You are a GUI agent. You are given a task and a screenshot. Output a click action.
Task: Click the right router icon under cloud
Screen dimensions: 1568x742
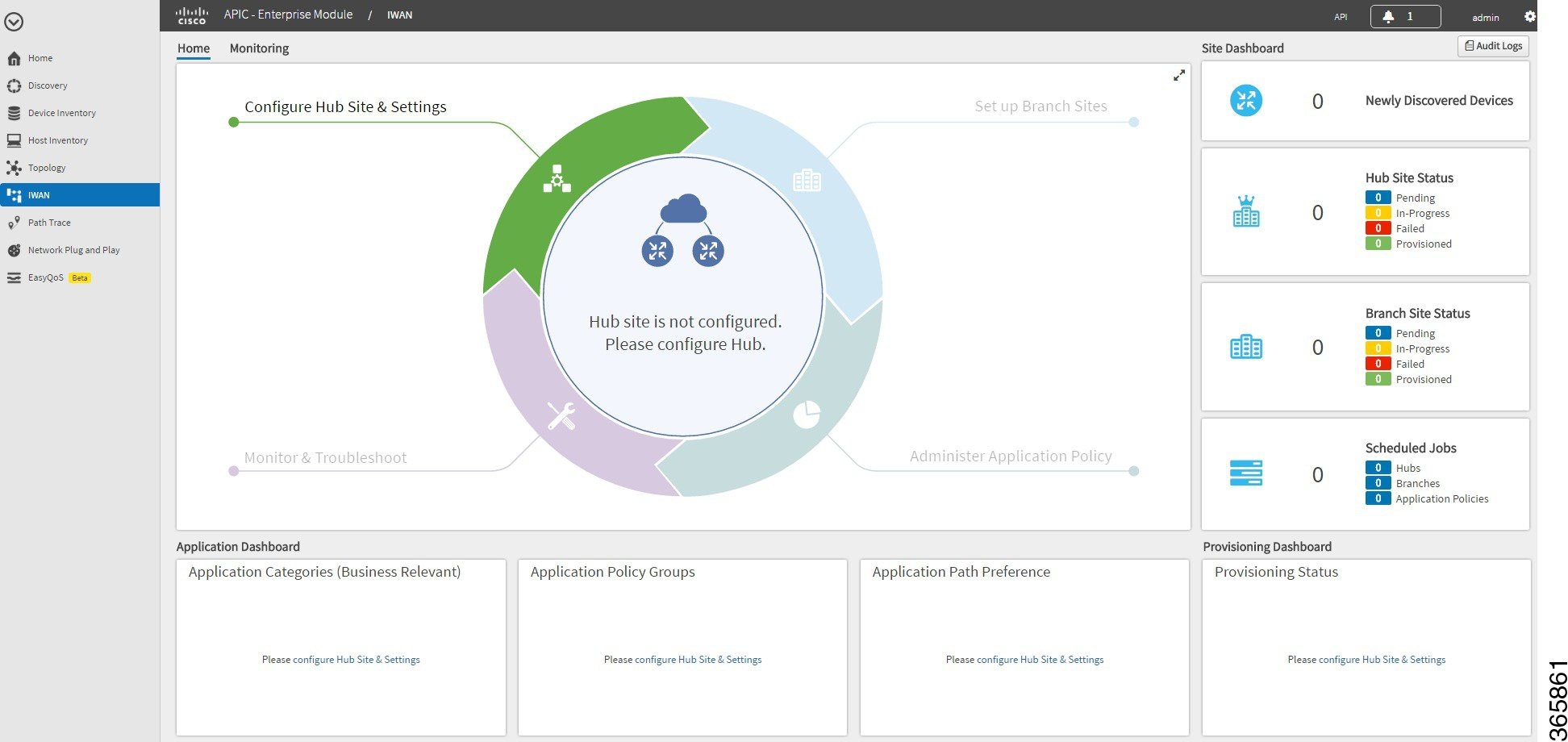click(708, 251)
